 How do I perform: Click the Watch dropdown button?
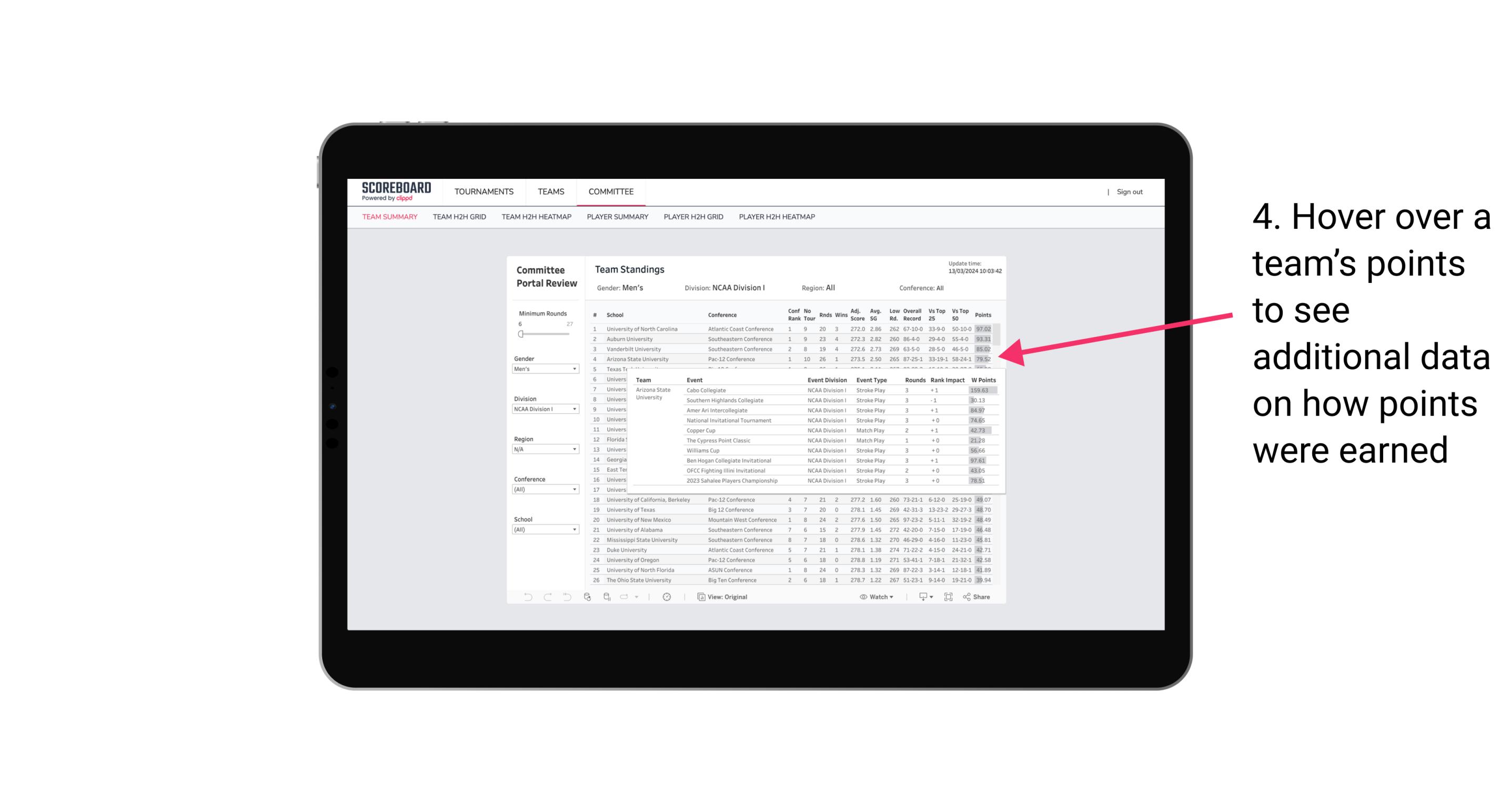coord(877,597)
